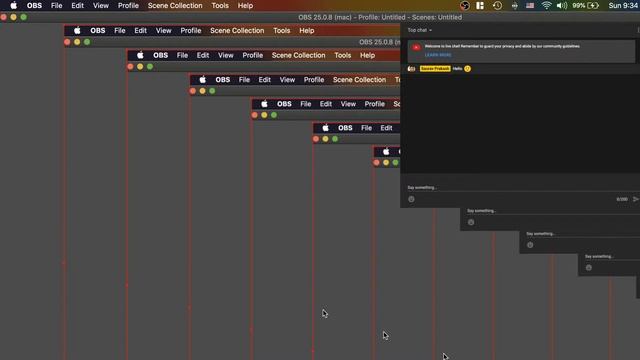Image resolution: width=640 pixels, height=360 pixels.
Task: Open the Apple menu in the top menu bar
Action: tap(13, 6)
